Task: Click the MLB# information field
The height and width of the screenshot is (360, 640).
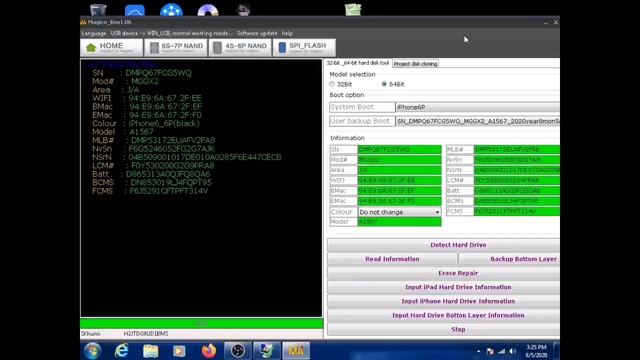Action: point(517,149)
